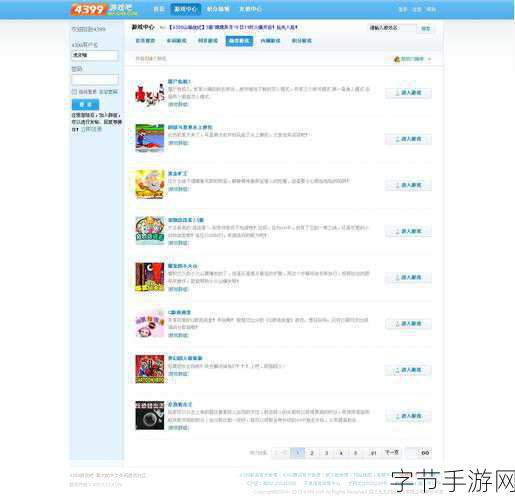Click 进入游戏 beside the pink cartoon faces game

408,324
